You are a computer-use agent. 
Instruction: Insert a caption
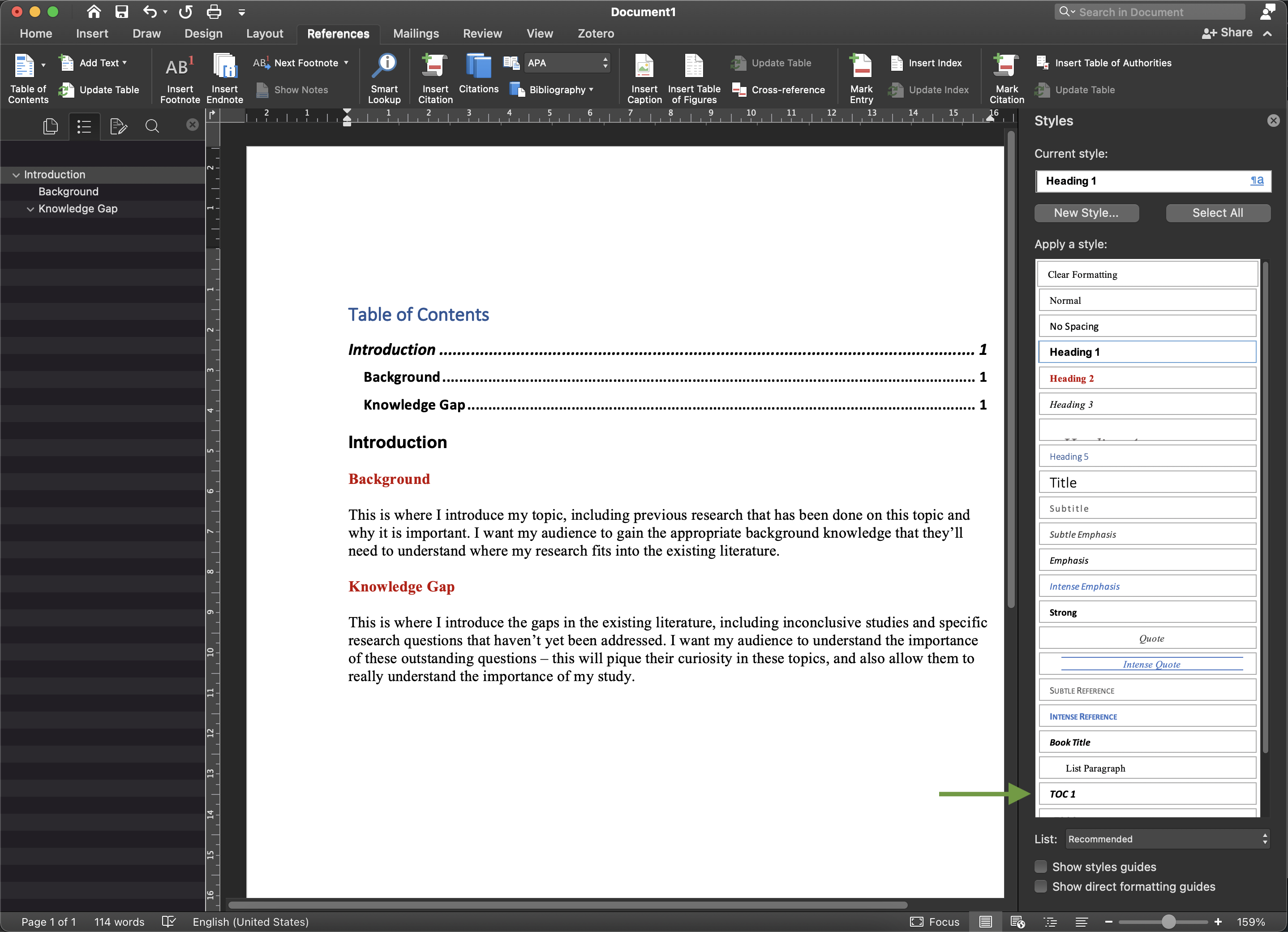644,78
